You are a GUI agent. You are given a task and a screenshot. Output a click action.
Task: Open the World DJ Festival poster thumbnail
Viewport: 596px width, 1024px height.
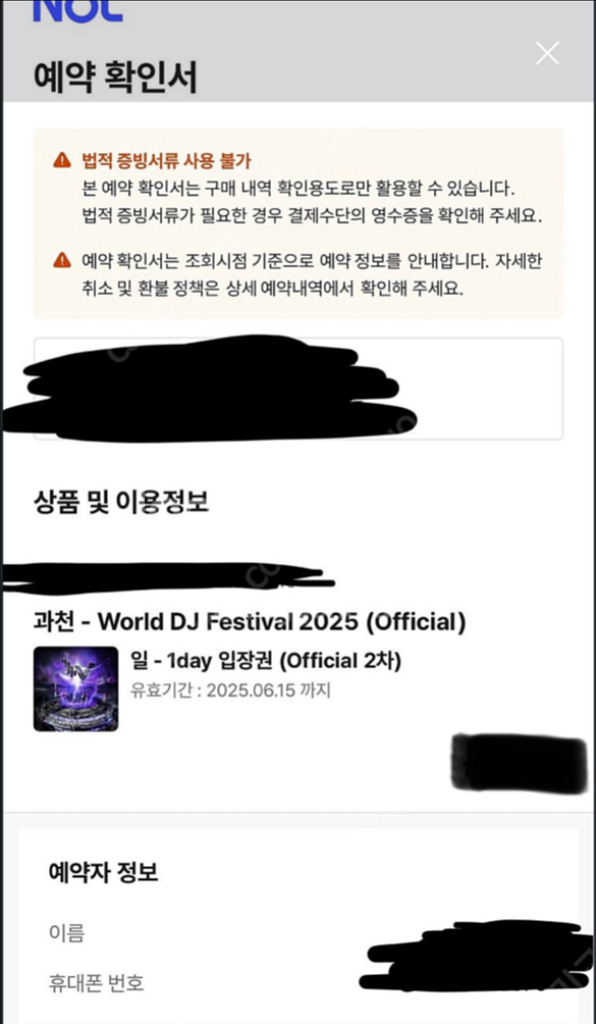click(76, 688)
